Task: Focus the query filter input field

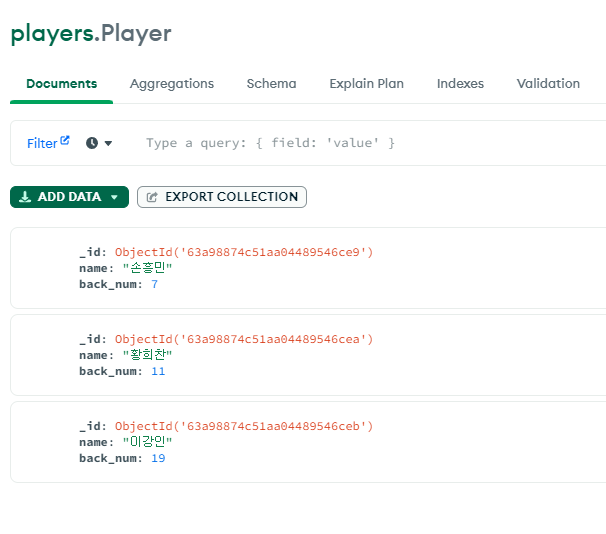Action: (x=371, y=143)
